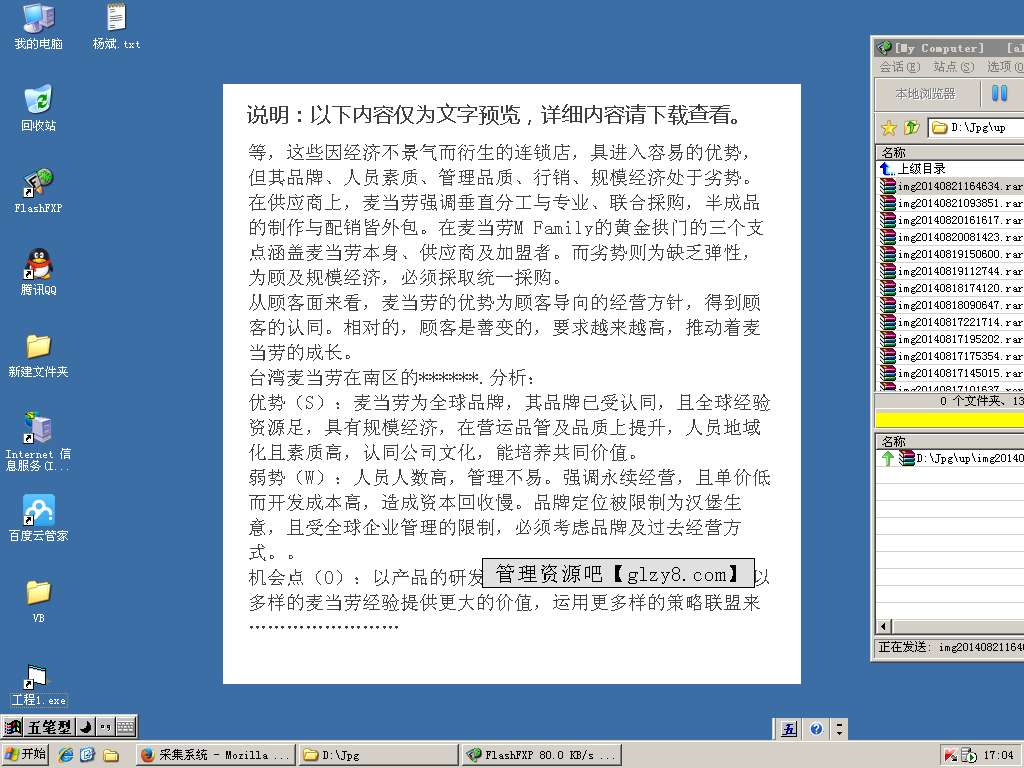Image resolution: width=1024 pixels, height=768 pixels.
Task: Open the 会话 menu in FlashFXP
Action: click(x=899, y=67)
